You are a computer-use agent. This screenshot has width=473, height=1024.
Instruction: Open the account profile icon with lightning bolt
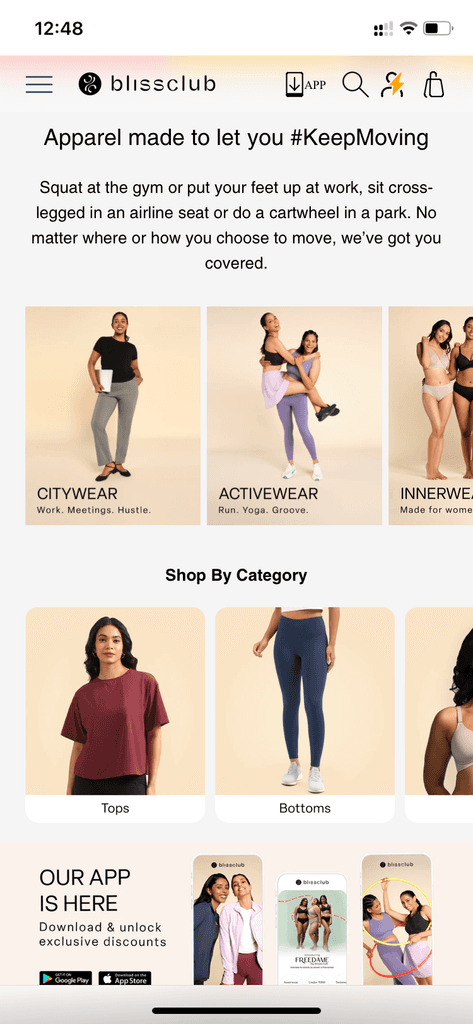(393, 85)
